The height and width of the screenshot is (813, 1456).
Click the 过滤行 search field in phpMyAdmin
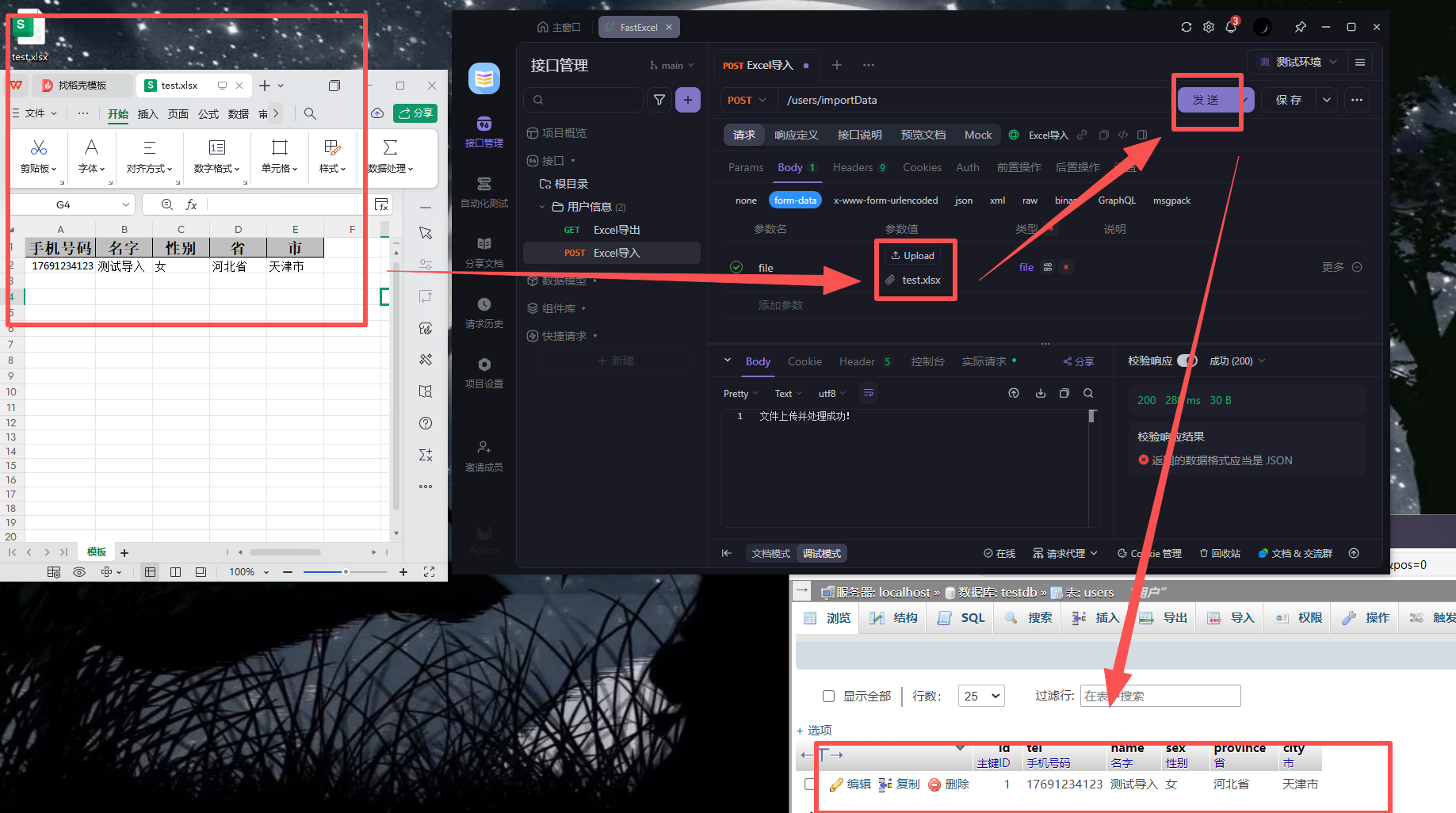pos(1160,696)
